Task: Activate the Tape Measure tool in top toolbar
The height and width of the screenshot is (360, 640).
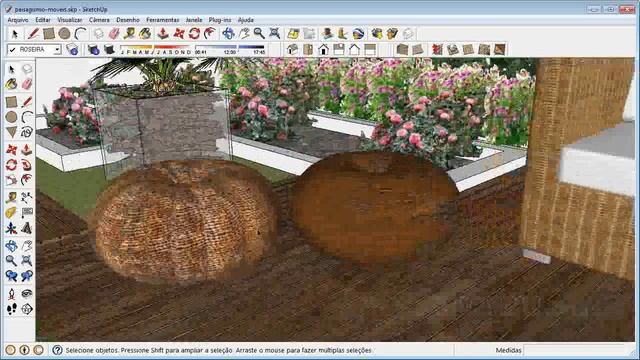Action: pos(129,33)
